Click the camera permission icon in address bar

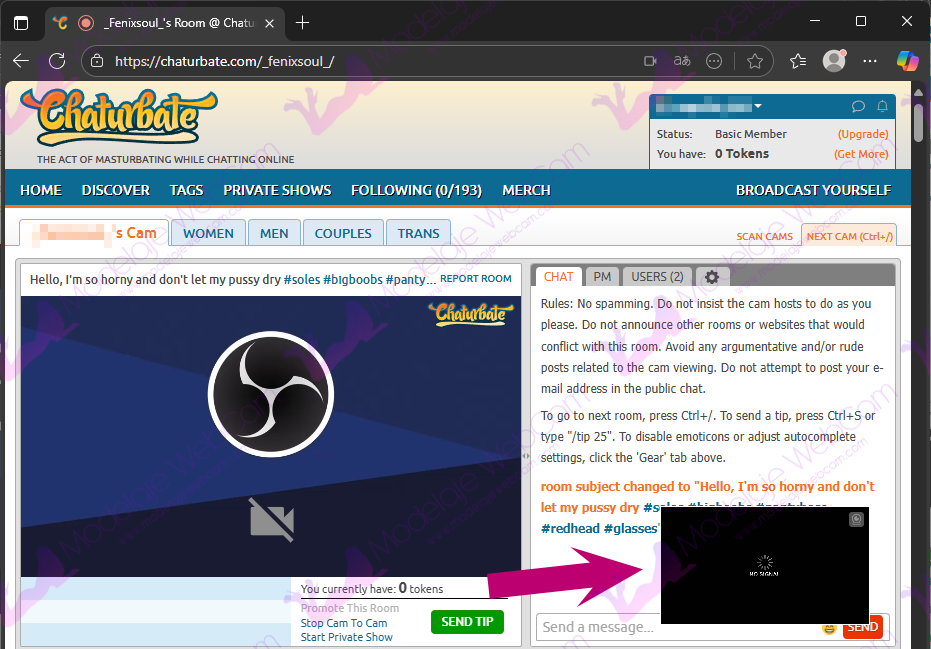pos(651,61)
